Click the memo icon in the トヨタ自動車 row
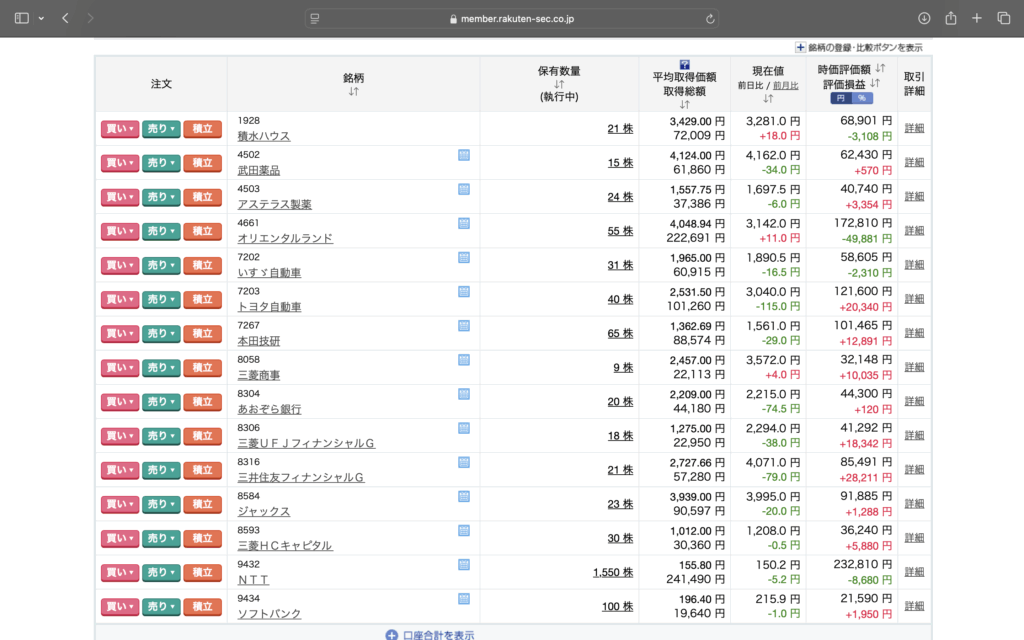 pos(463,292)
